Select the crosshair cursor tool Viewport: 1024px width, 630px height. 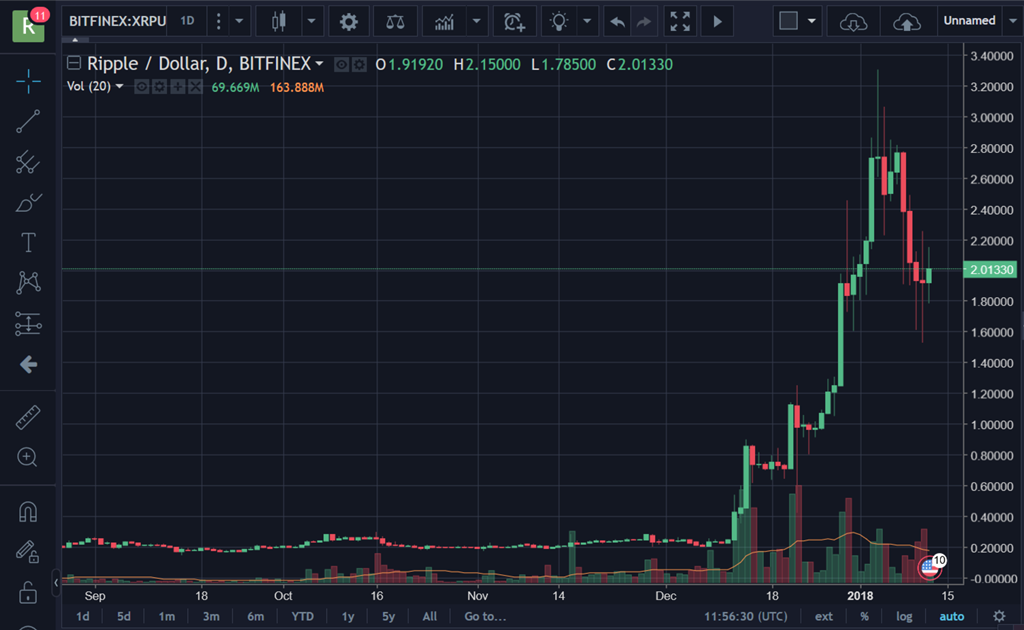click(28, 81)
